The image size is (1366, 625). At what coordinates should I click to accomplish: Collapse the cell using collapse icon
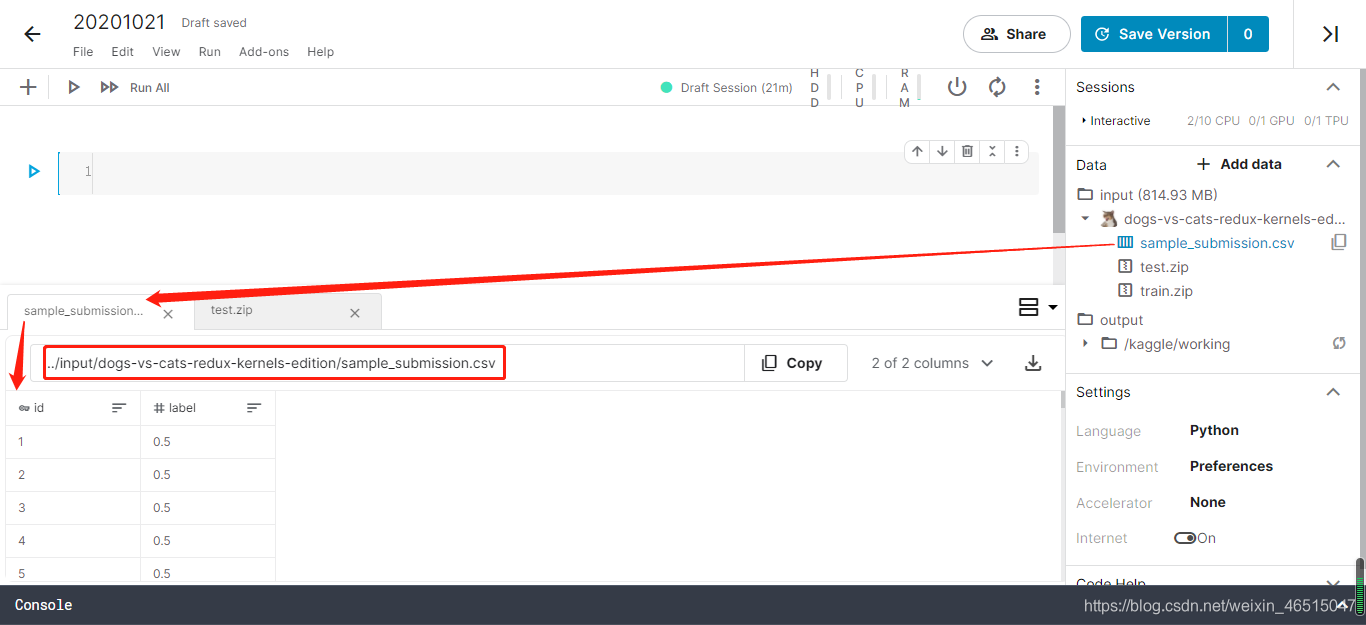pyautogui.click(x=992, y=151)
